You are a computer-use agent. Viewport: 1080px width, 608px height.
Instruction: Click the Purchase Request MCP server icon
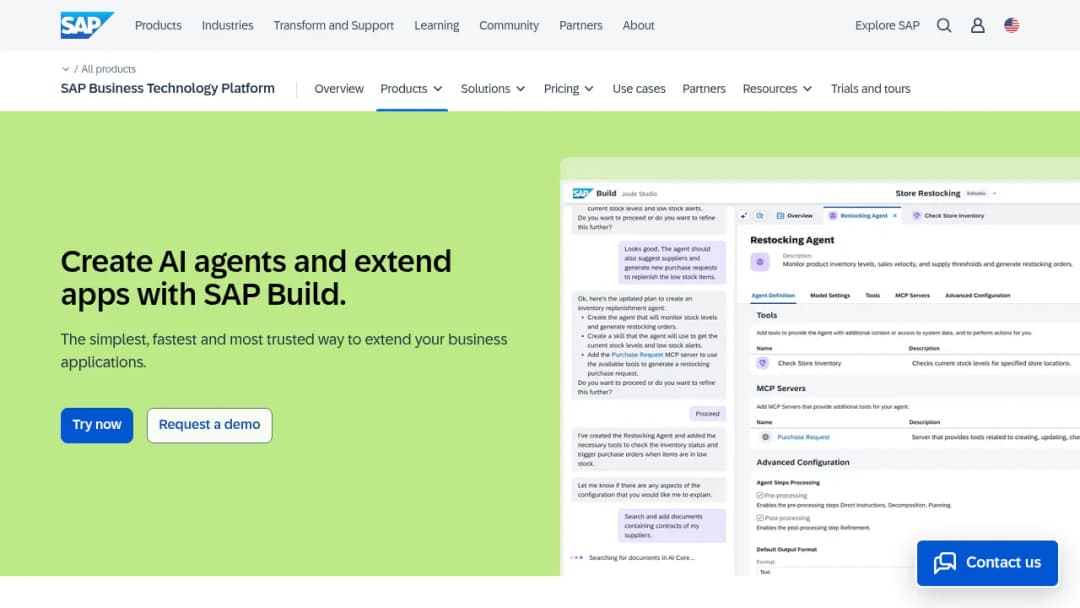(765, 437)
